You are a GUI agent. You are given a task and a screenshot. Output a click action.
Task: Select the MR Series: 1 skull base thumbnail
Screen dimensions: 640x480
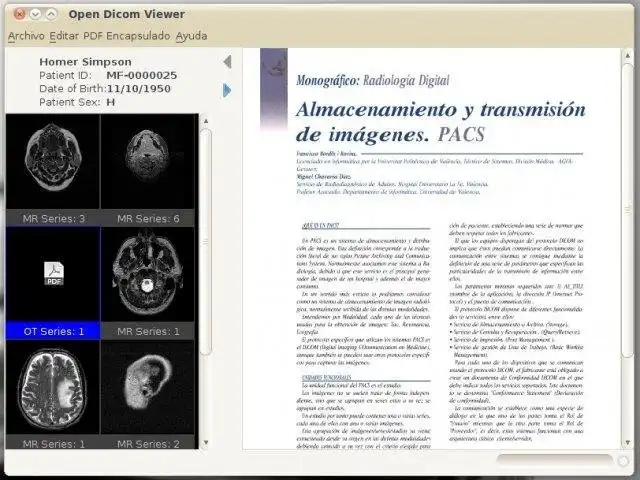coord(147,274)
